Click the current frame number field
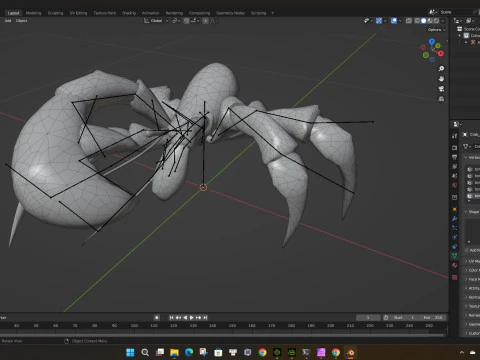Screen dimensions: 480x360 (368, 317)
